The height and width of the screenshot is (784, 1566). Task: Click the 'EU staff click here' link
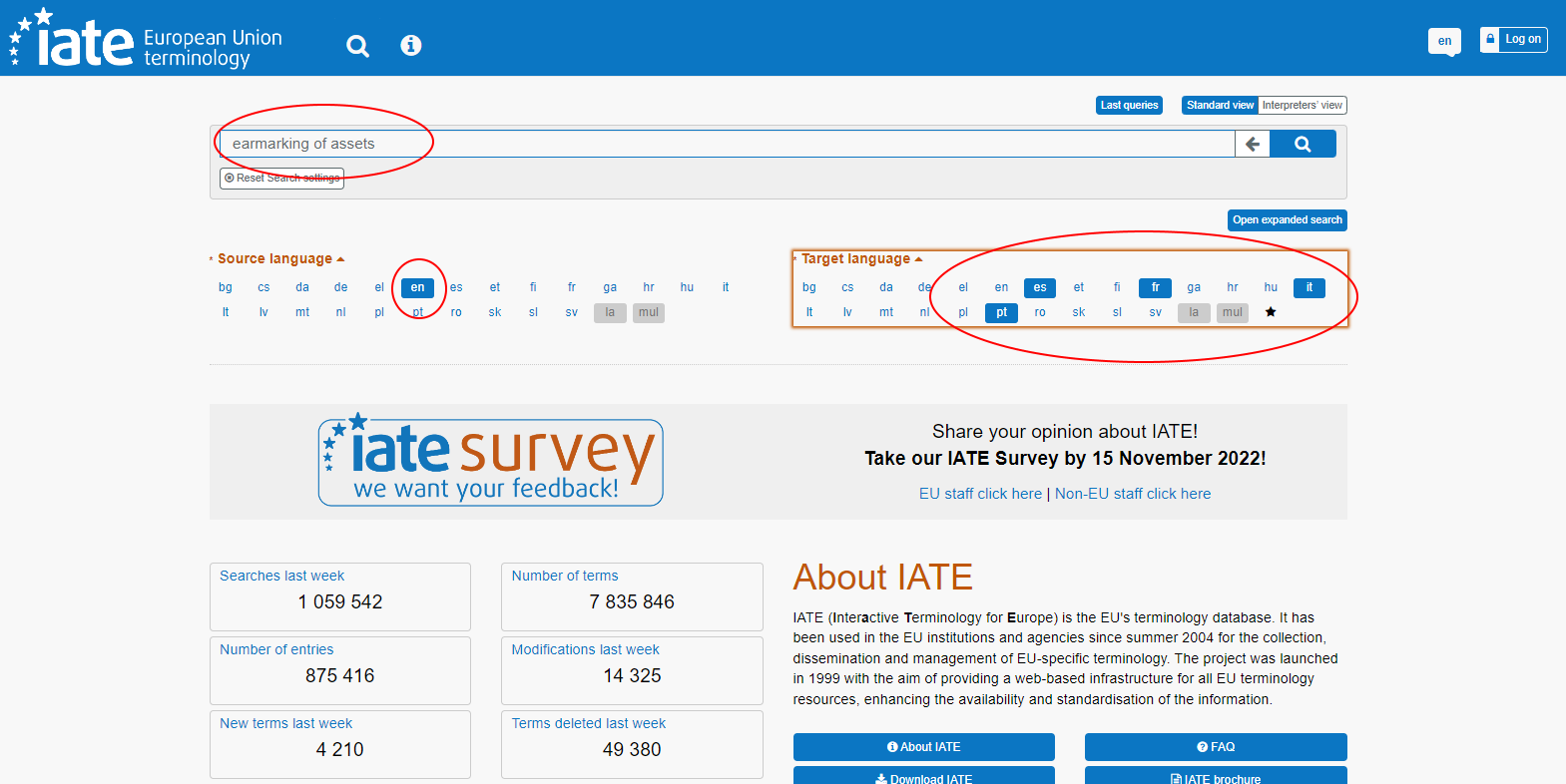(980, 494)
